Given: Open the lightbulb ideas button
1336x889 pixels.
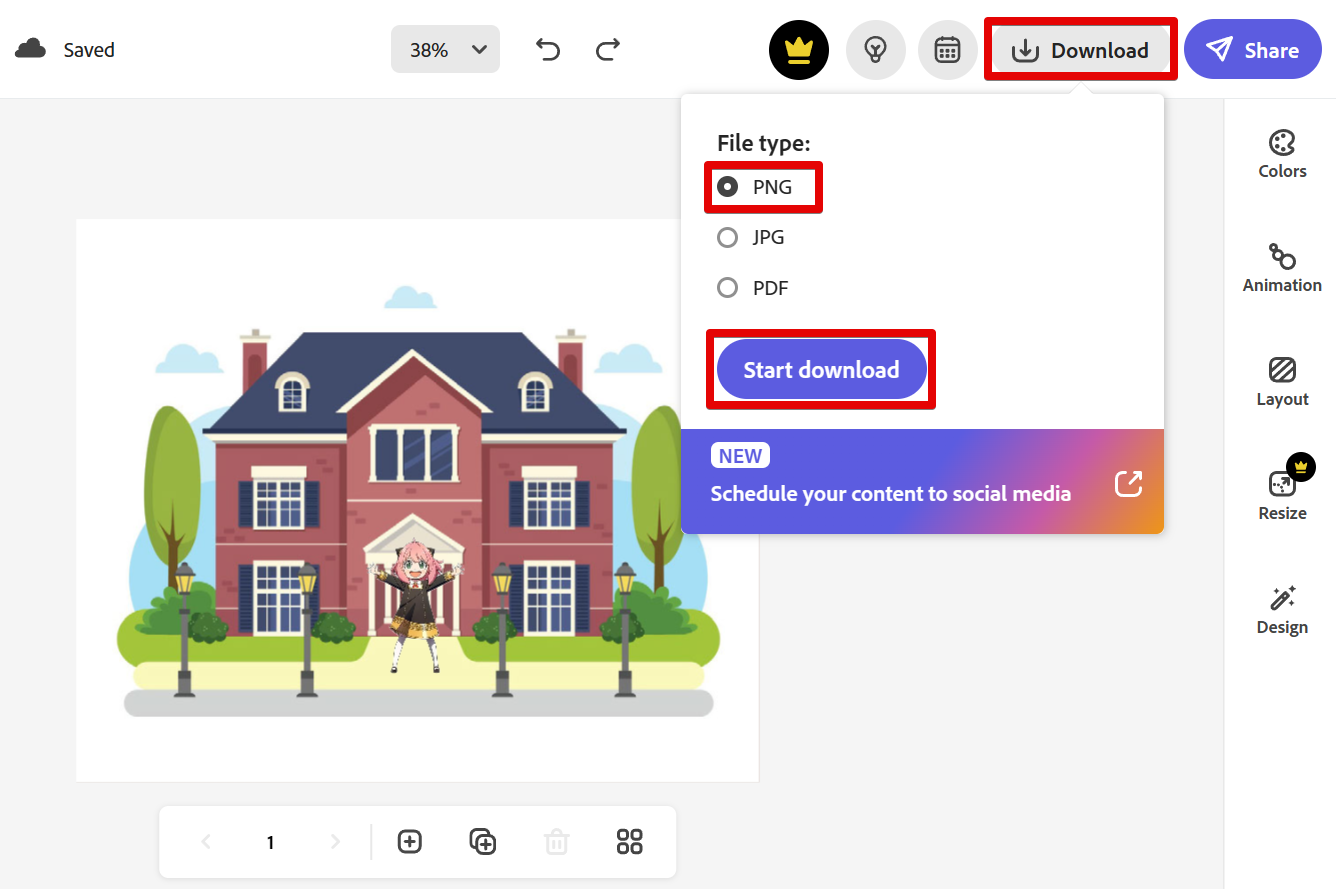Looking at the screenshot, I should point(876,50).
